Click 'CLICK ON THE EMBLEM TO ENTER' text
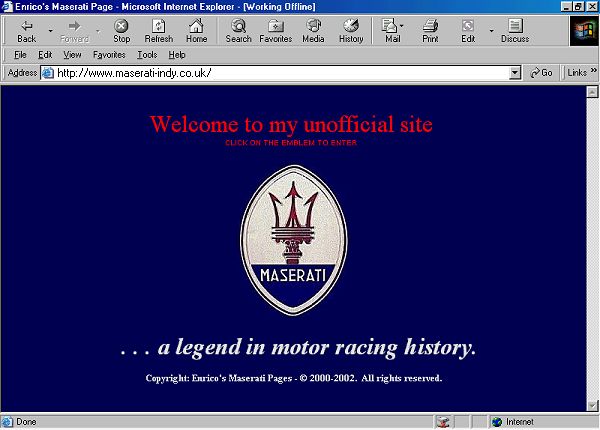600x430 pixels. tap(291, 143)
